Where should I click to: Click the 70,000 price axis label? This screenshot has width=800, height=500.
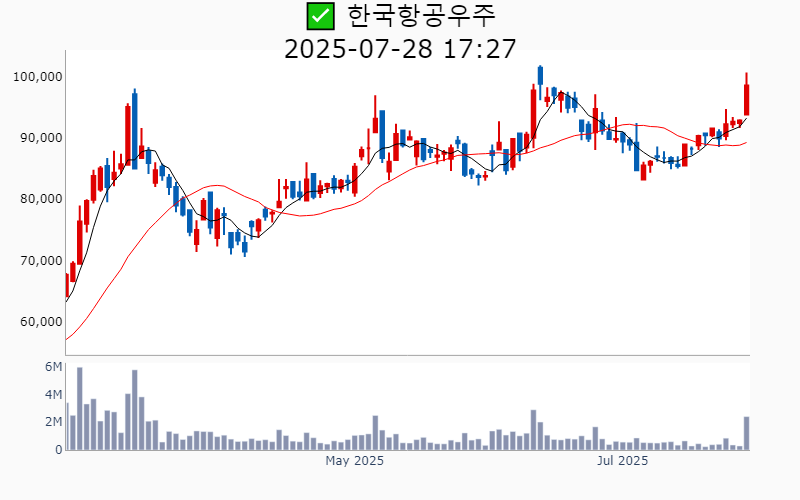[x=41, y=261]
